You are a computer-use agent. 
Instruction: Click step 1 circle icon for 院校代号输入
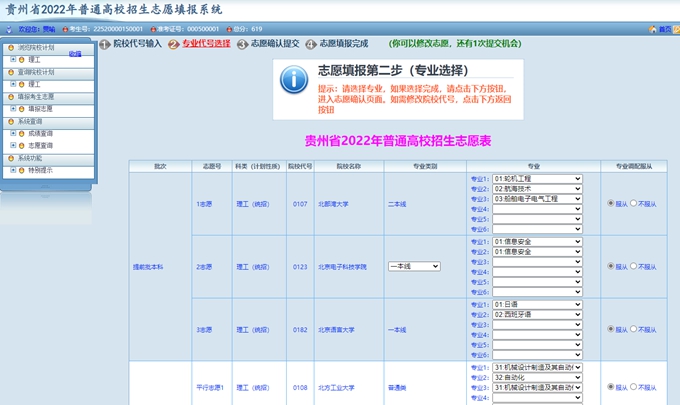click(x=105, y=44)
